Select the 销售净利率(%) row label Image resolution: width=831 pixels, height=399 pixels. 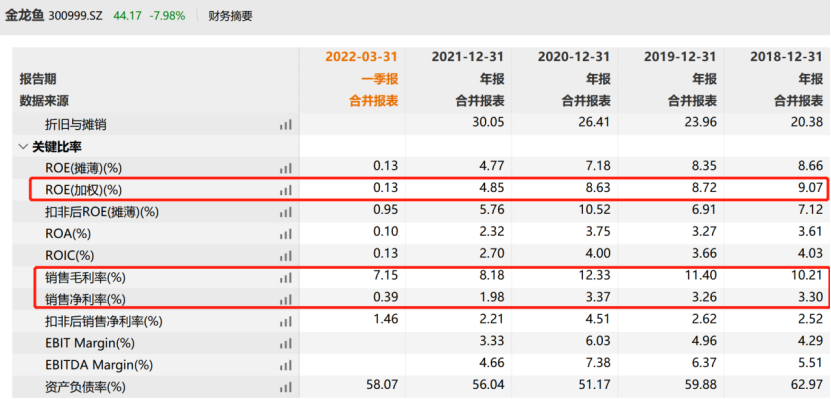click(x=85, y=300)
